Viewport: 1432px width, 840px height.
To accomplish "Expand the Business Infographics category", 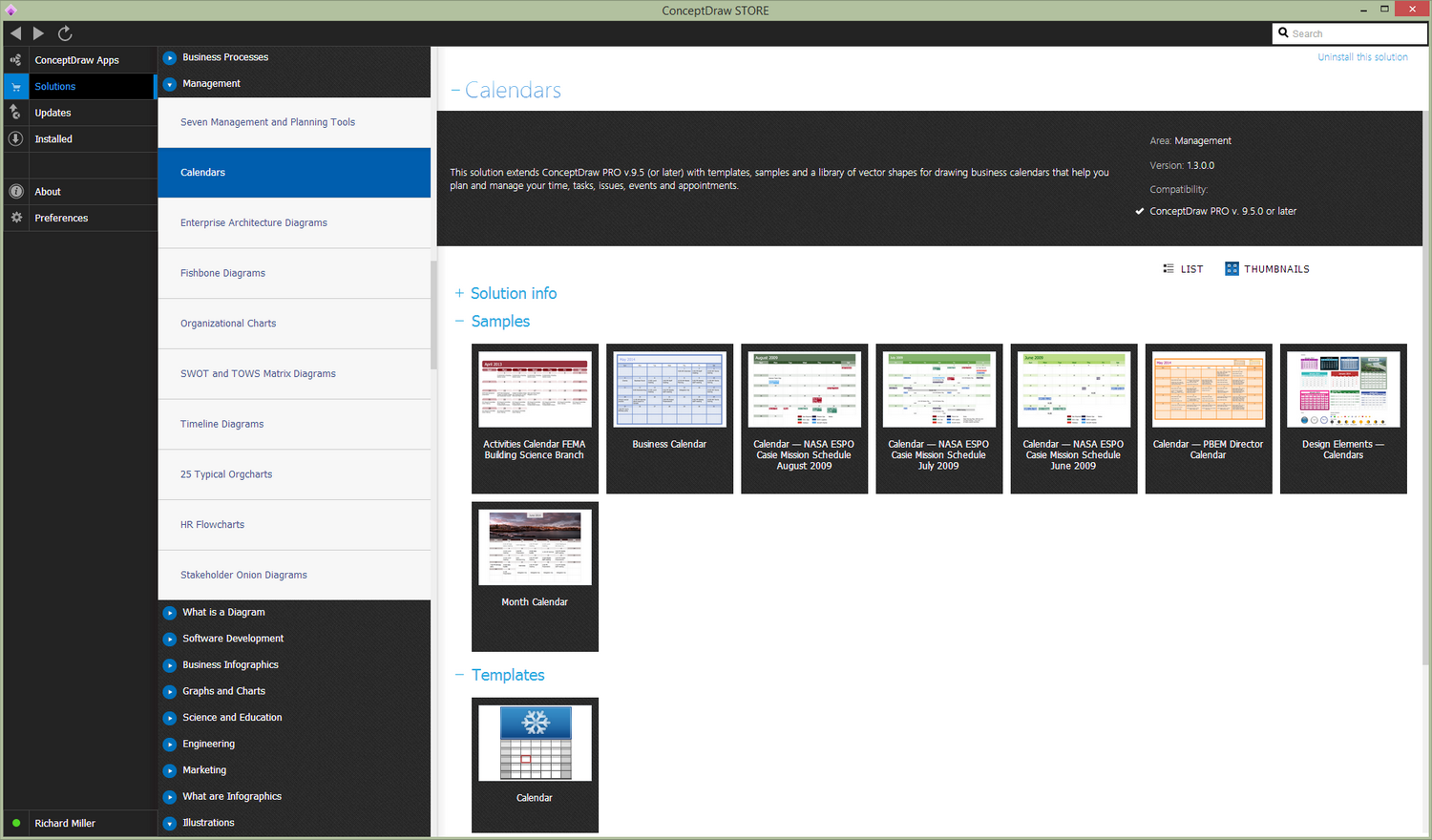I will click(170, 665).
